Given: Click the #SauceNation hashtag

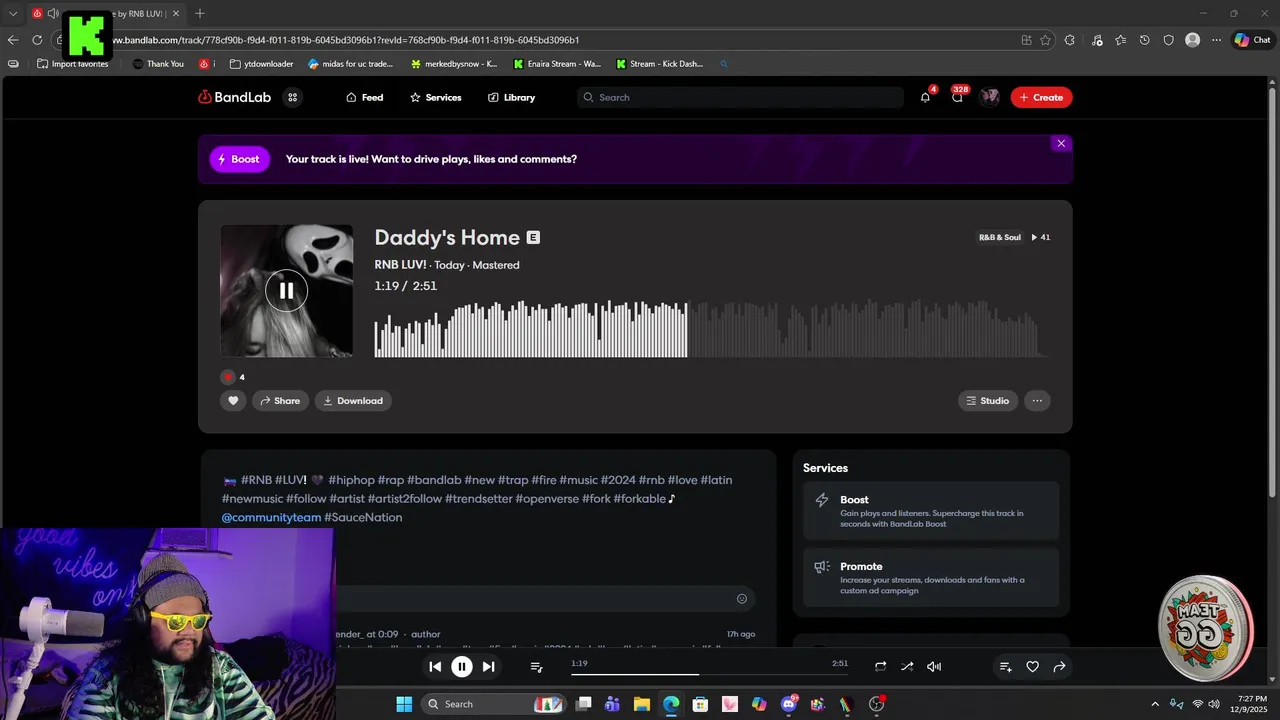Looking at the screenshot, I should coord(363,517).
